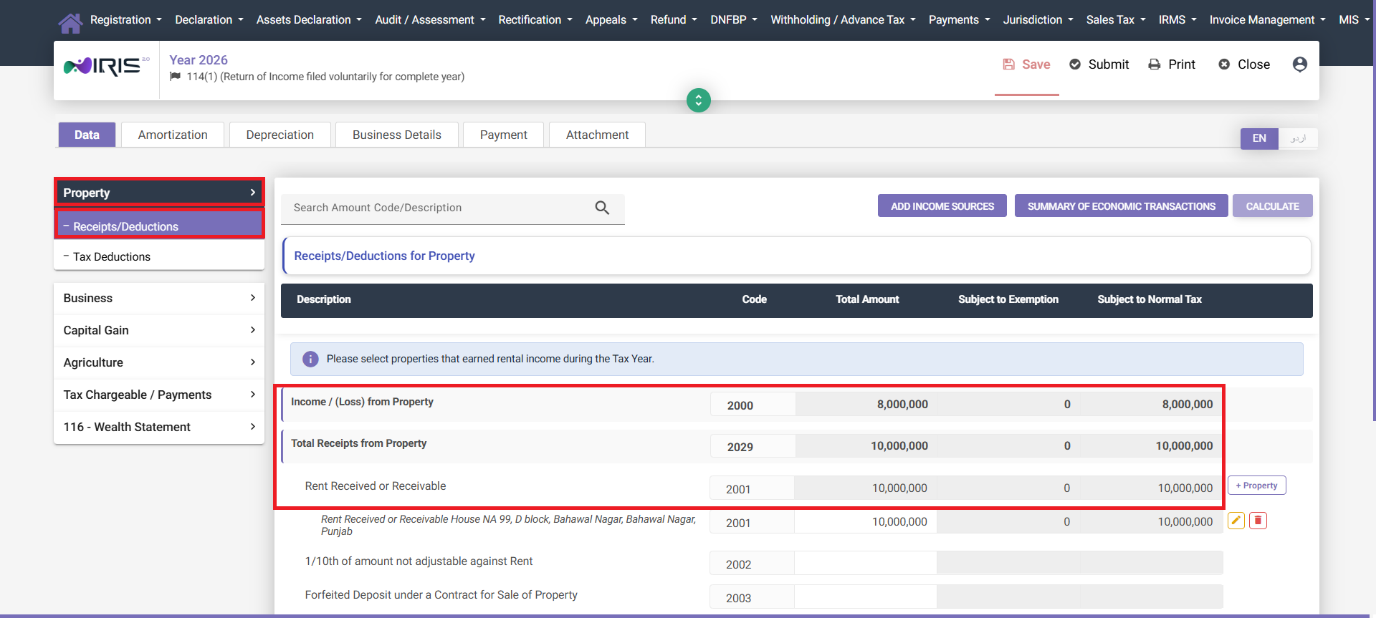1376x618 pixels.
Task: Open the Rectification menu
Action: [535, 20]
